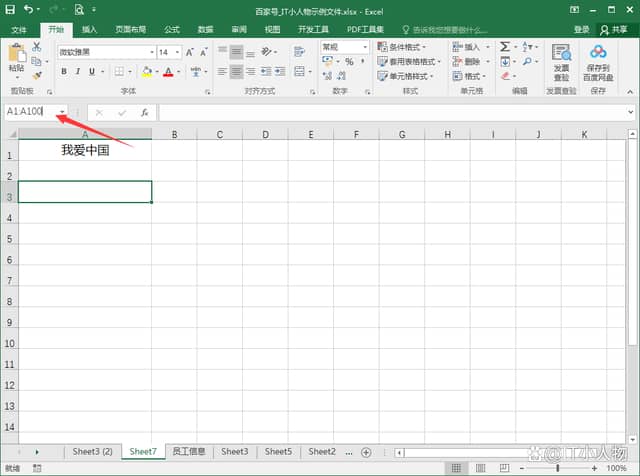Switch to the Data (数据) tab
This screenshot has height=476, width=640.
pyautogui.click(x=205, y=29)
